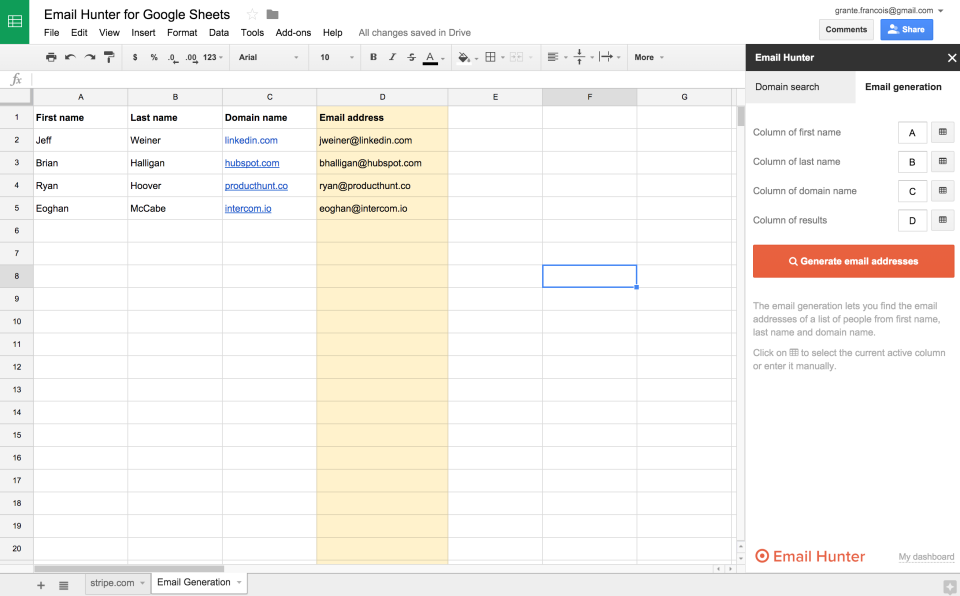
Task: Select cell jweiner@linkedin.com
Action: point(382,140)
